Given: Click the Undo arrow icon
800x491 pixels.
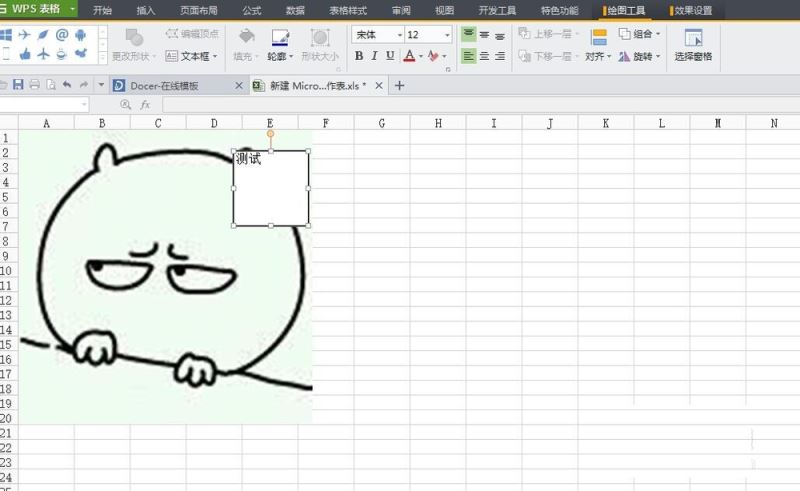Looking at the screenshot, I should point(67,85).
